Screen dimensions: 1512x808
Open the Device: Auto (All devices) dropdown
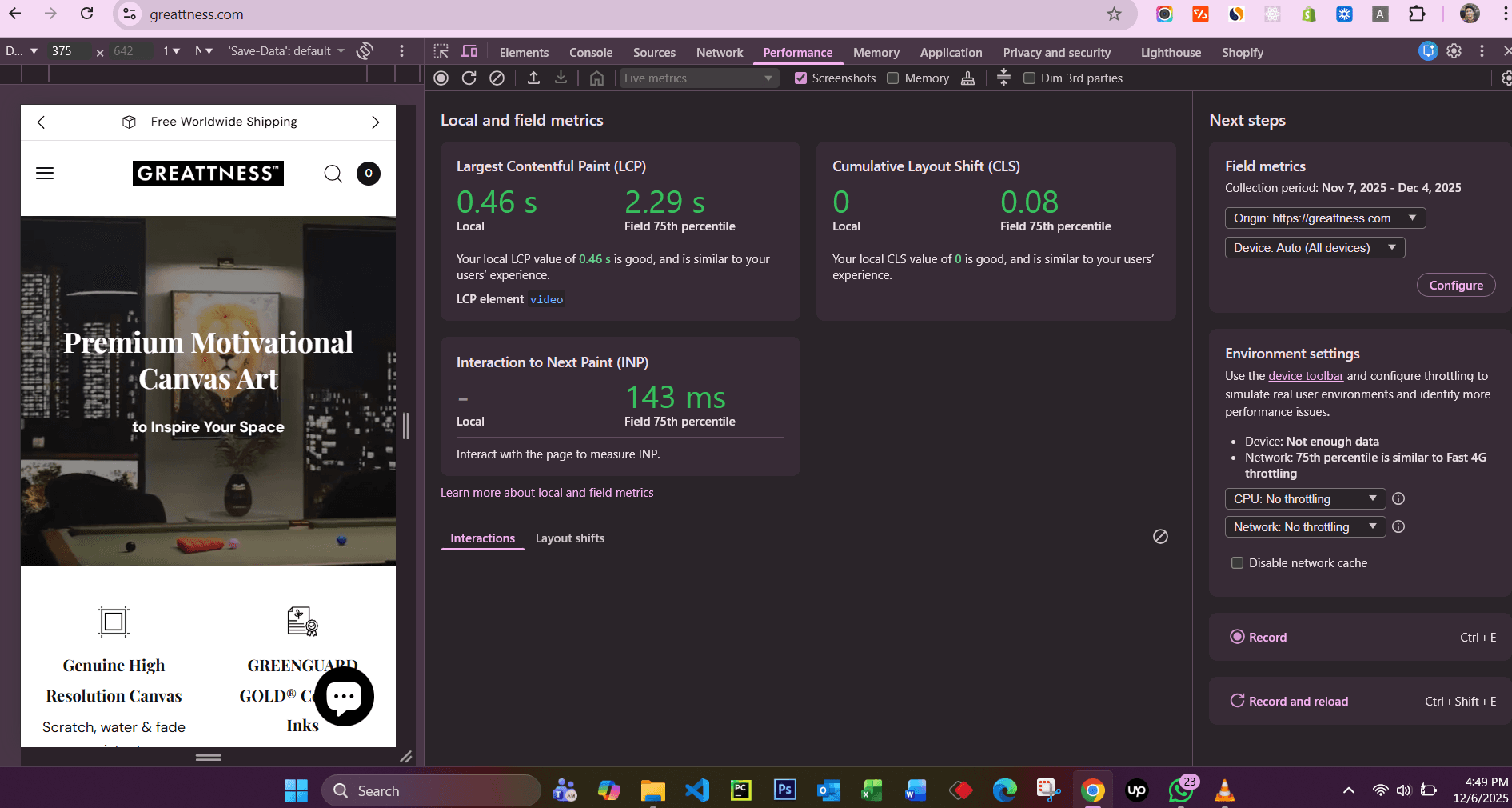1314,247
